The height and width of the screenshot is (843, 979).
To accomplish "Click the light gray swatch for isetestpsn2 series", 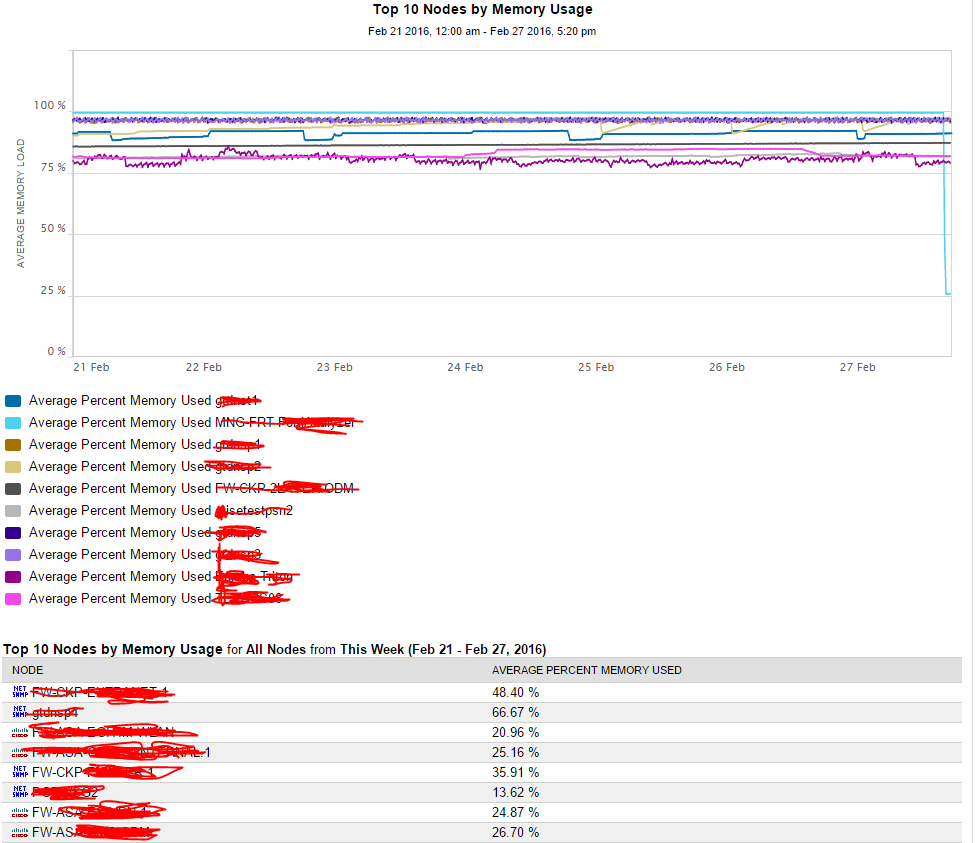I will point(13,511).
